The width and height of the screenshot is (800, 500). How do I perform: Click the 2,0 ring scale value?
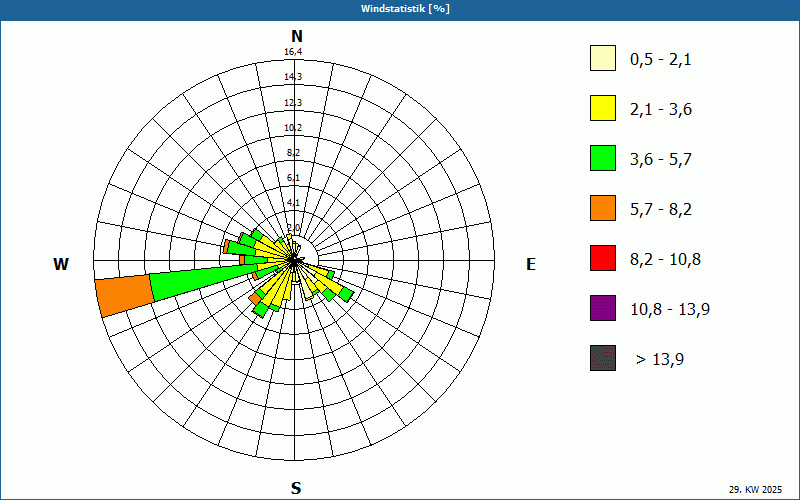[293, 228]
